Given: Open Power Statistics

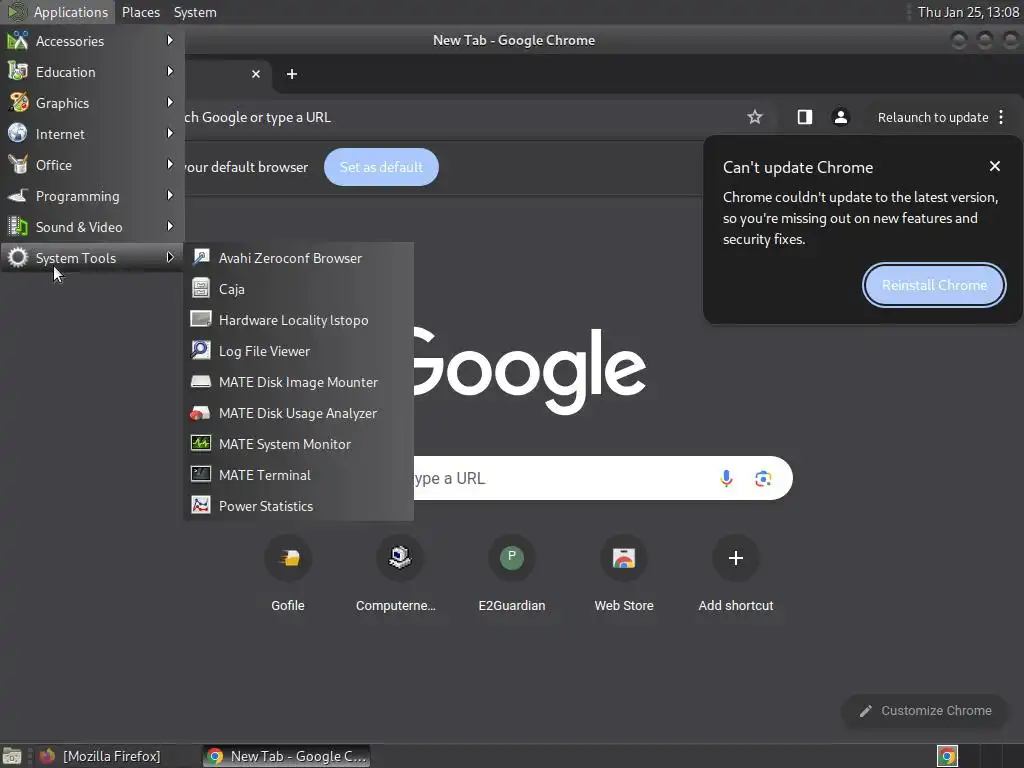Looking at the screenshot, I should [x=298, y=506].
